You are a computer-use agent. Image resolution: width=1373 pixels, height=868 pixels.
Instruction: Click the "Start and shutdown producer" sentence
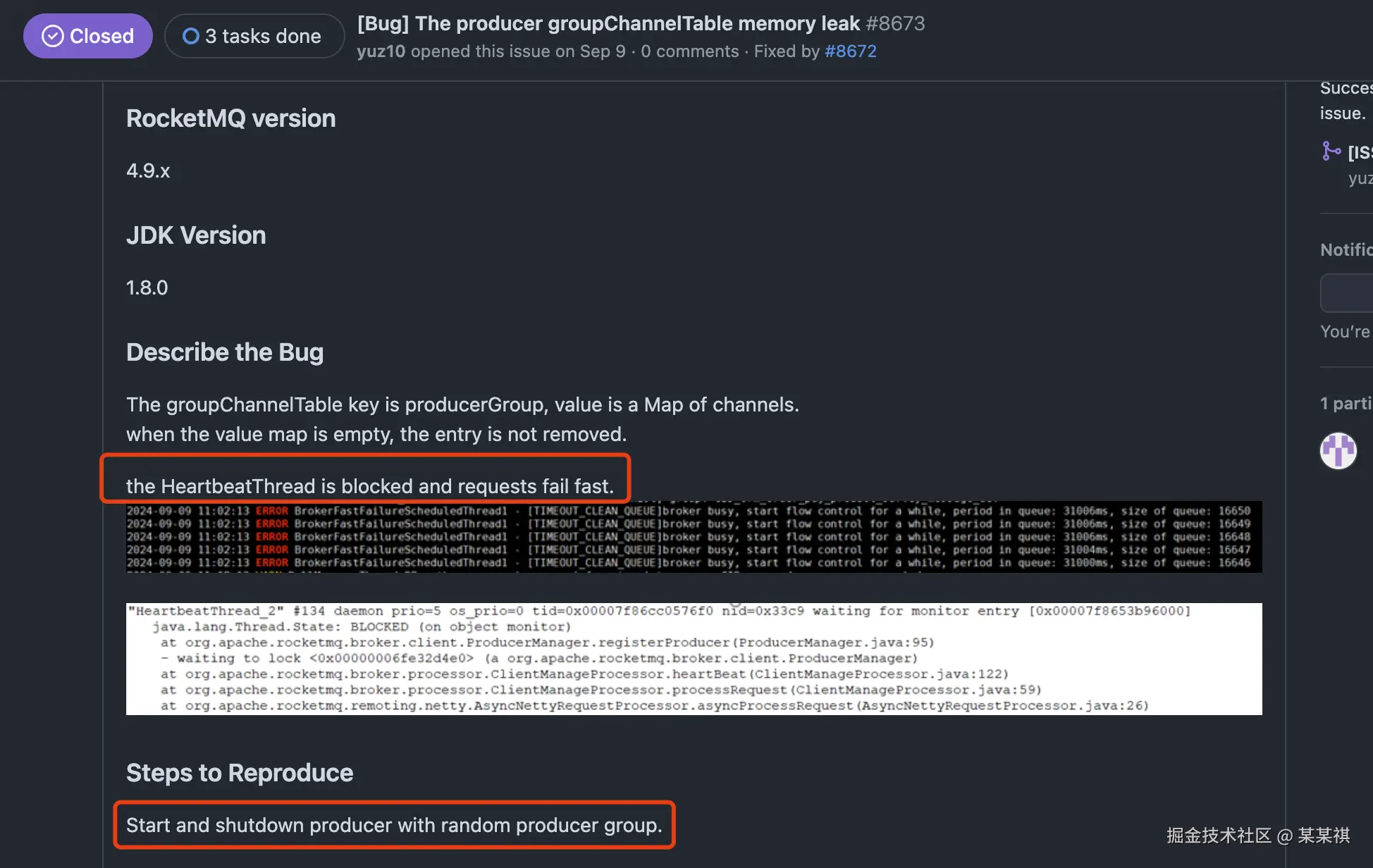coord(394,825)
